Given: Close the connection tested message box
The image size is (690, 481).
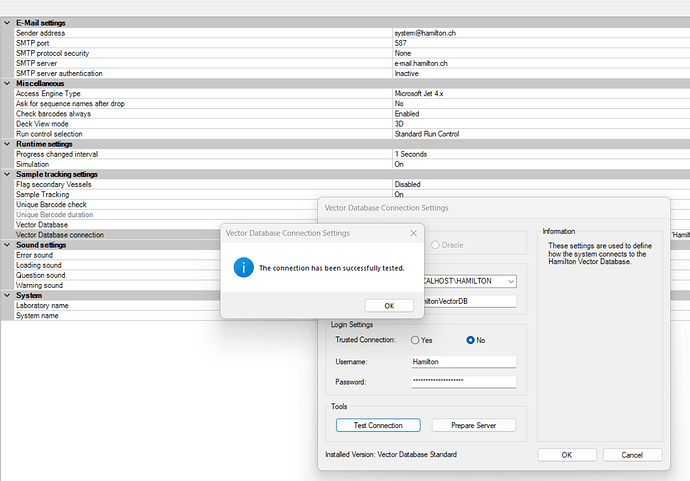Looking at the screenshot, I should point(413,233).
